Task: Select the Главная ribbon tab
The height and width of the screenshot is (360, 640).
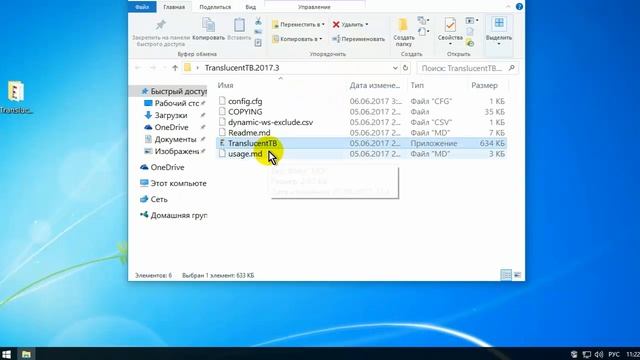Action: (x=174, y=7)
